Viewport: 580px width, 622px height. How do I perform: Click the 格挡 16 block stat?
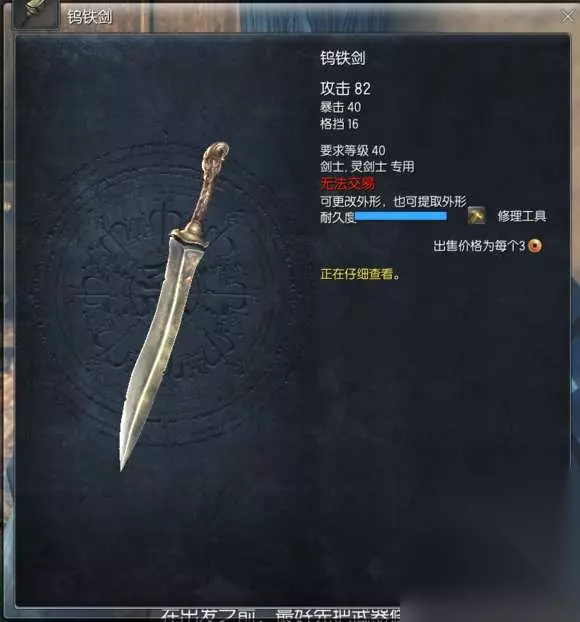[x=339, y=124]
